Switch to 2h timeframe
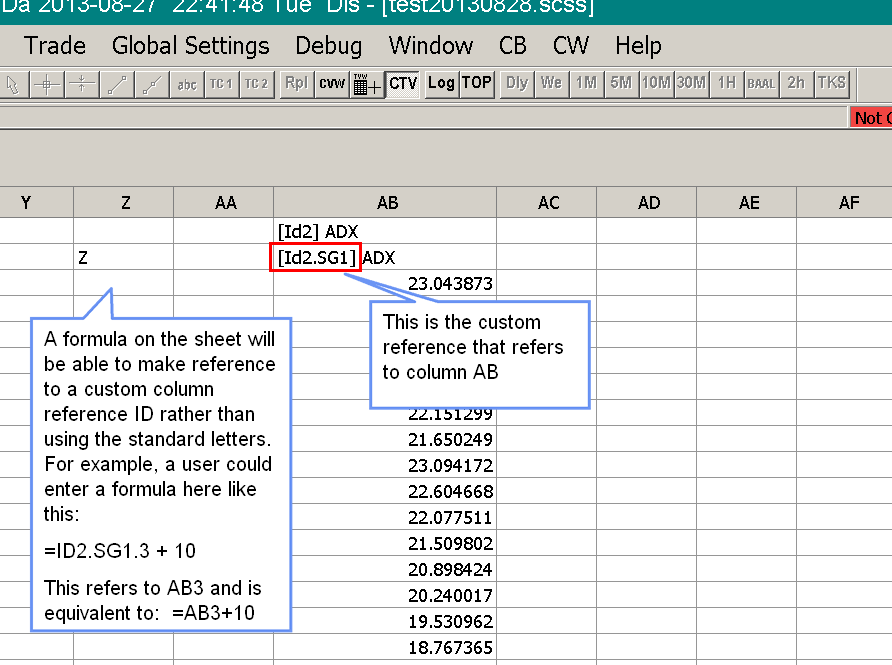The image size is (892, 665). point(796,84)
